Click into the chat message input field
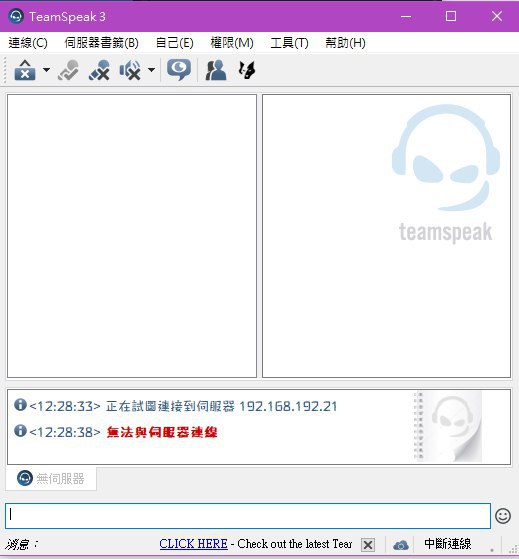 tap(248, 516)
